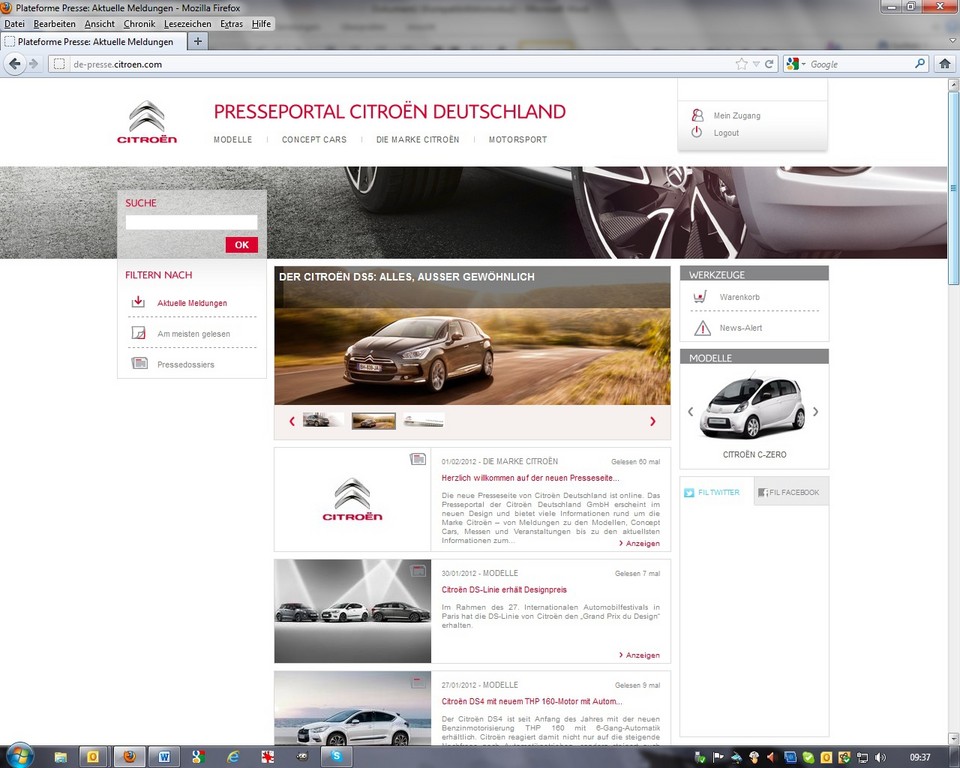Click Anzeigen link under DS-Linie article

tap(639, 655)
